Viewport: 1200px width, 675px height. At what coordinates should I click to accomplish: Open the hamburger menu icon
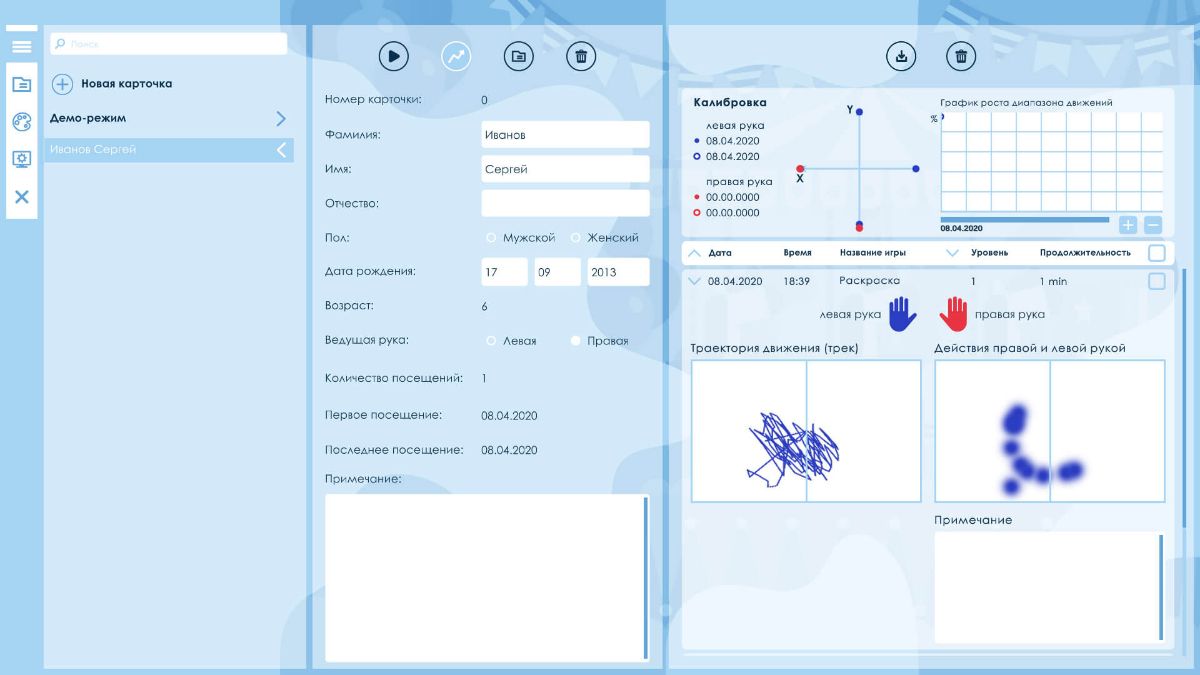[21, 46]
